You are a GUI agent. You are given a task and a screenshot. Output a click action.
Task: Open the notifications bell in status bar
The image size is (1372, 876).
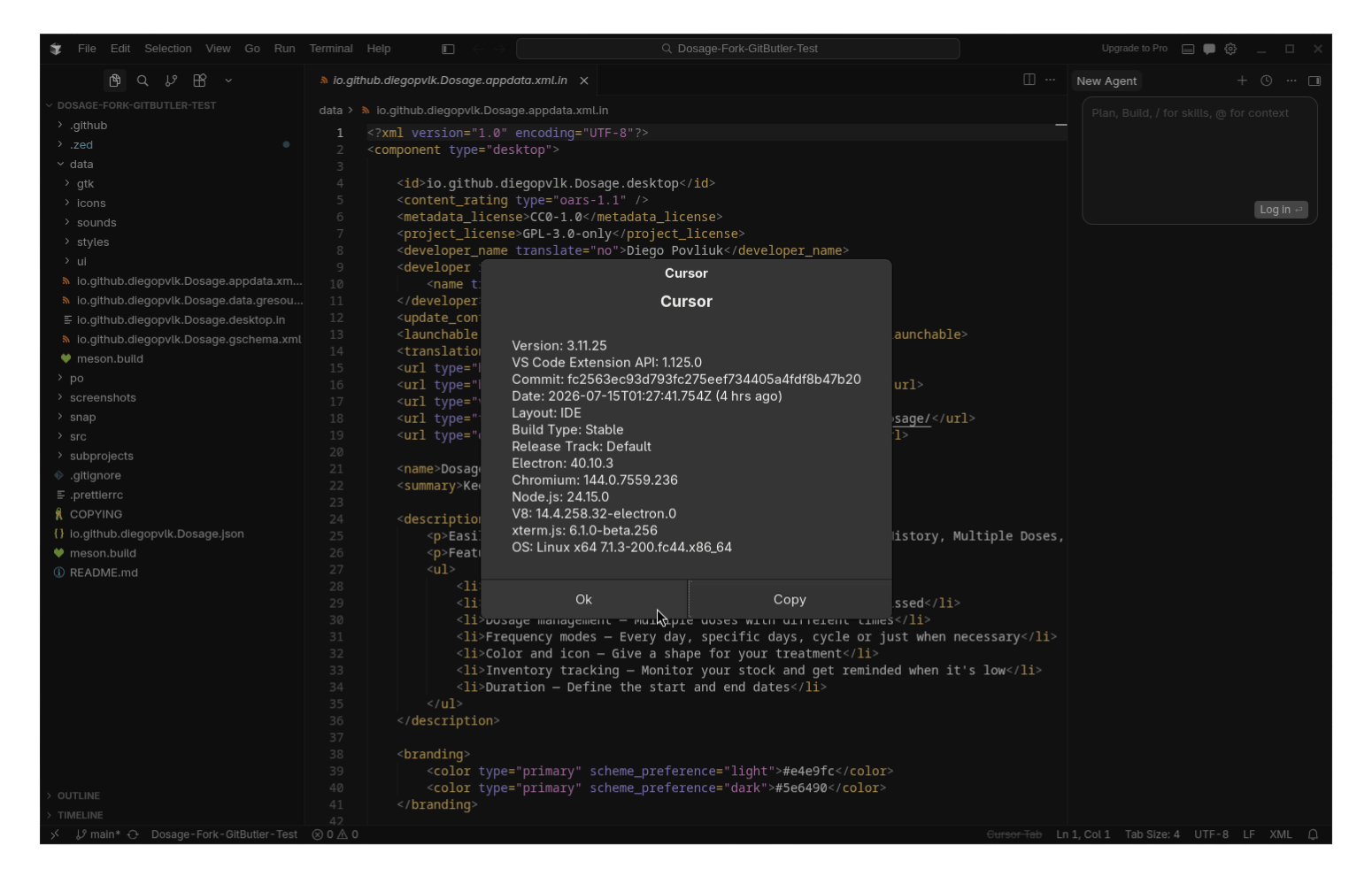tap(1314, 834)
